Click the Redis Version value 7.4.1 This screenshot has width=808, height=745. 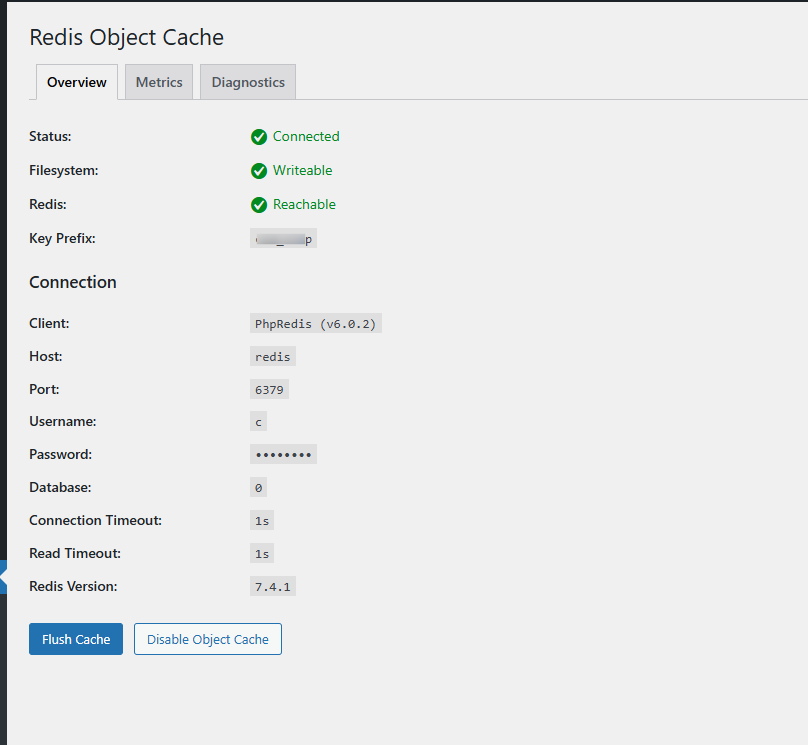click(x=273, y=586)
